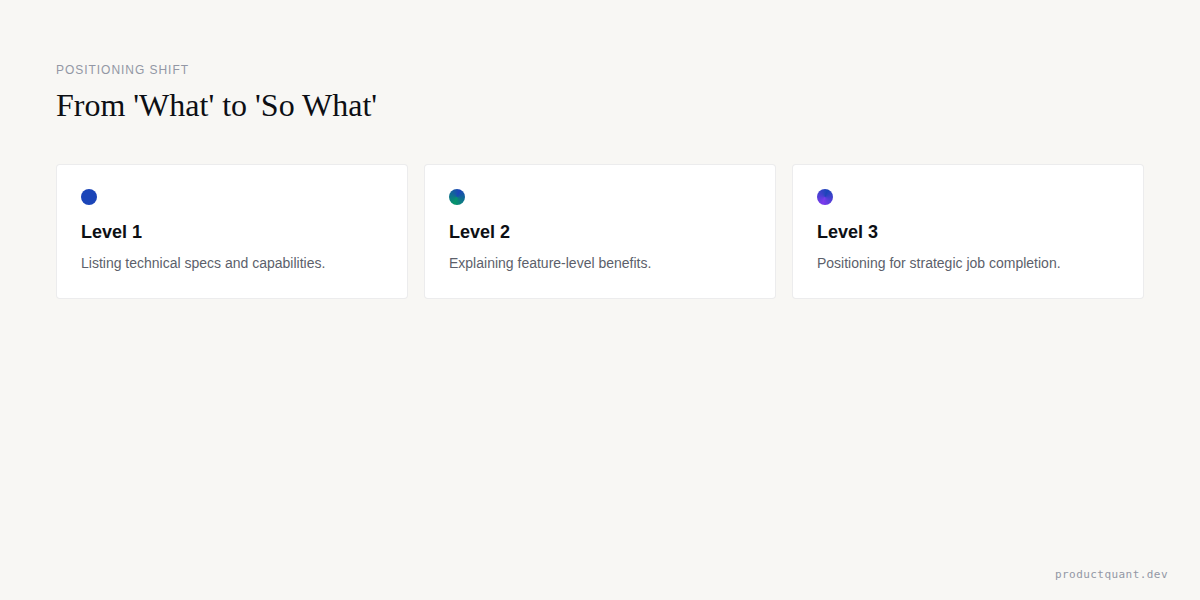Click the purple dot in Level 3 card

click(x=825, y=197)
